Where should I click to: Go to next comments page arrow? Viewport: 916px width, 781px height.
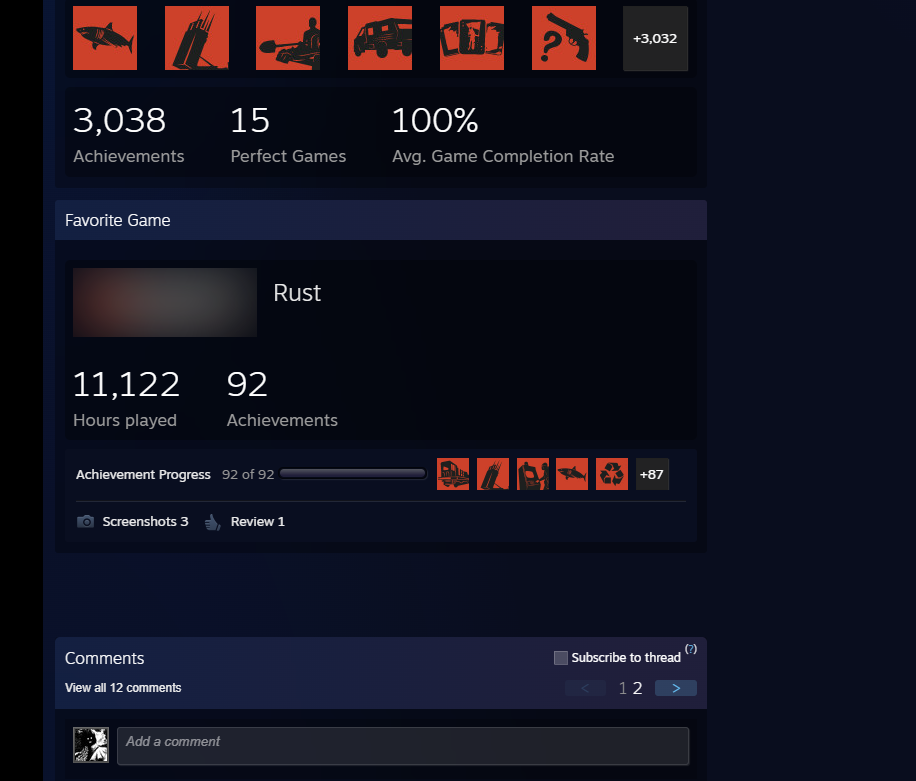click(x=676, y=688)
